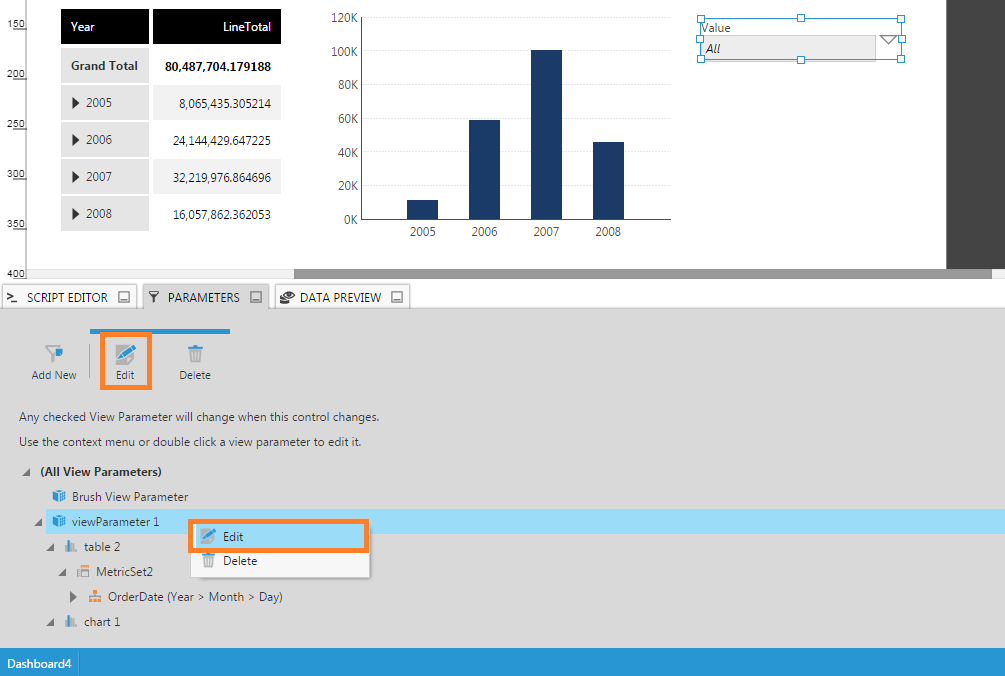Click the Delete trash icon in the toolbar
1005x676 pixels.
click(195, 354)
